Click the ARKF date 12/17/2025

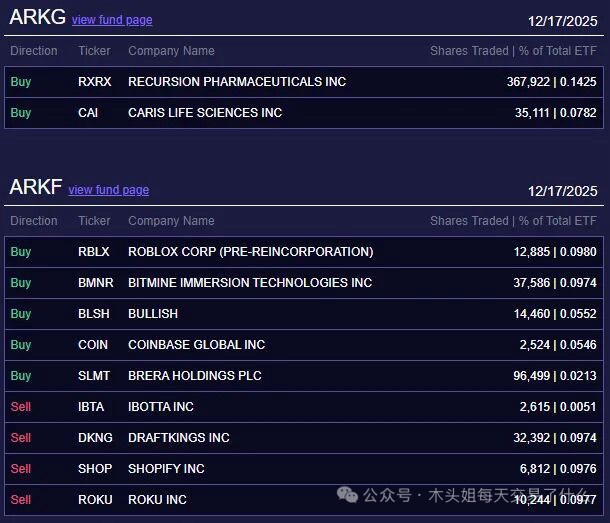(563, 191)
